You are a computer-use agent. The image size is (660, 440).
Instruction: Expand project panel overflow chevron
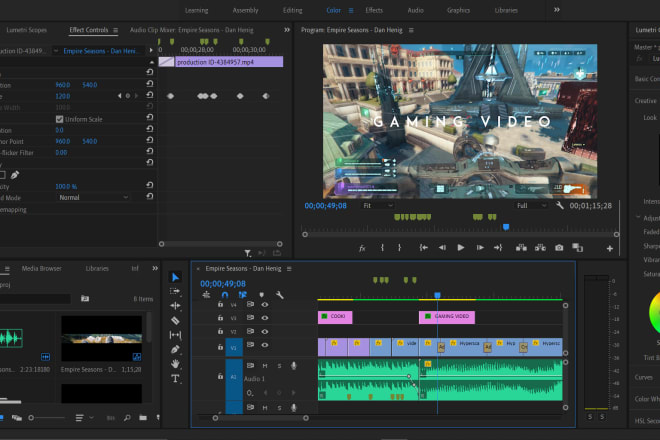coord(155,268)
